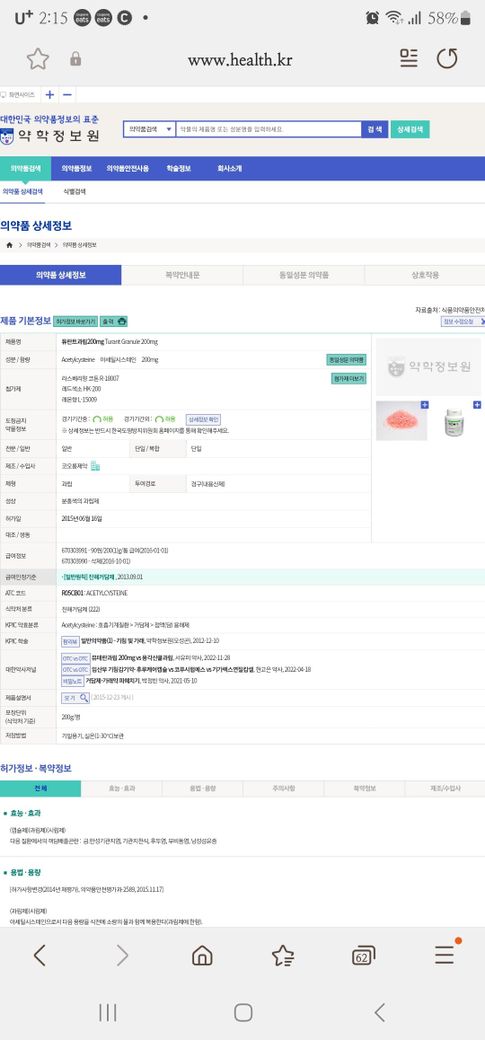Switch to the 복약안내문 tab
Viewport: 485px width, 1040px height.
pyautogui.click(x=182, y=275)
